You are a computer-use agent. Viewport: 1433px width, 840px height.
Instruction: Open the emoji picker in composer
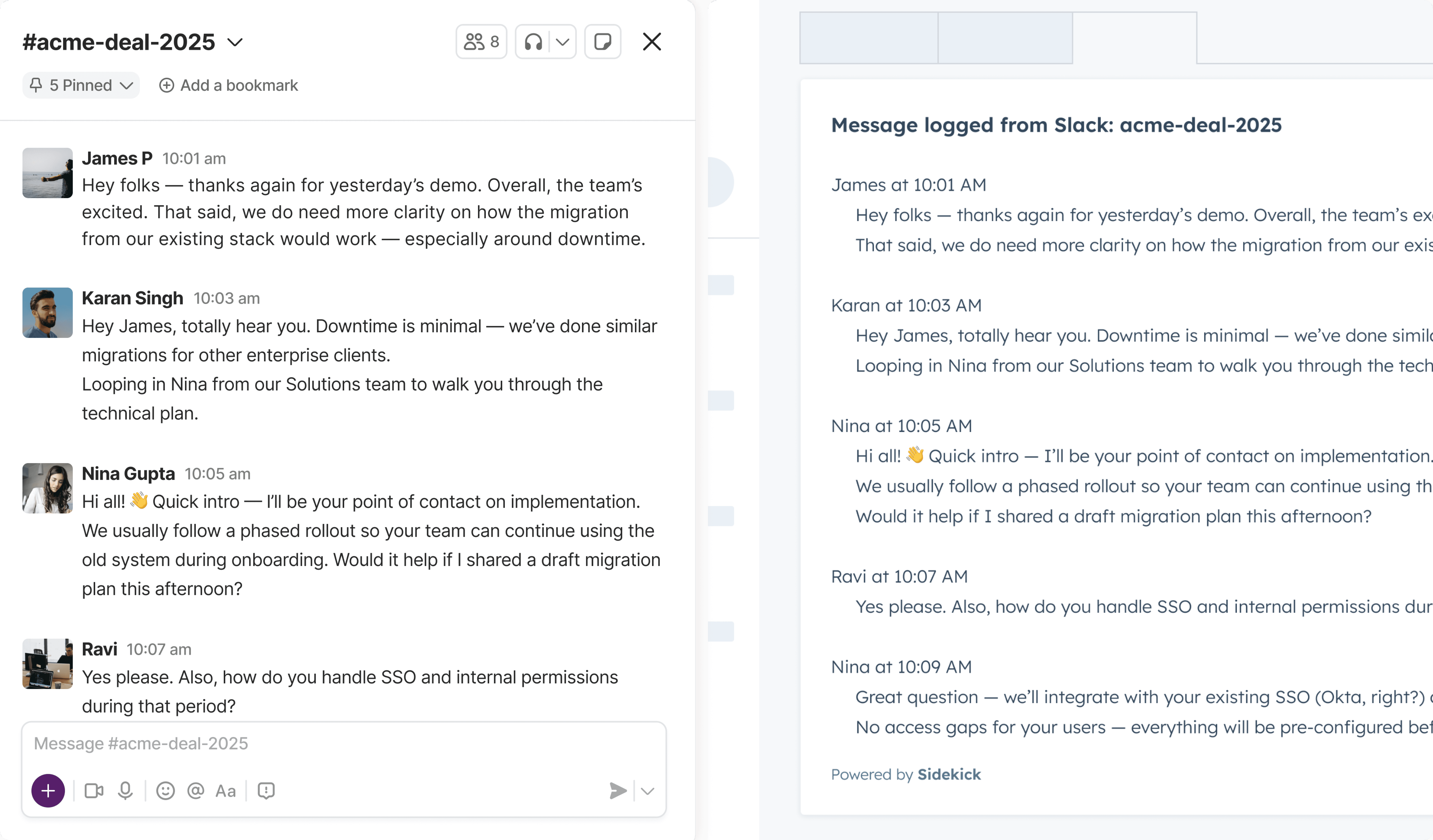pyautogui.click(x=166, y=791)
